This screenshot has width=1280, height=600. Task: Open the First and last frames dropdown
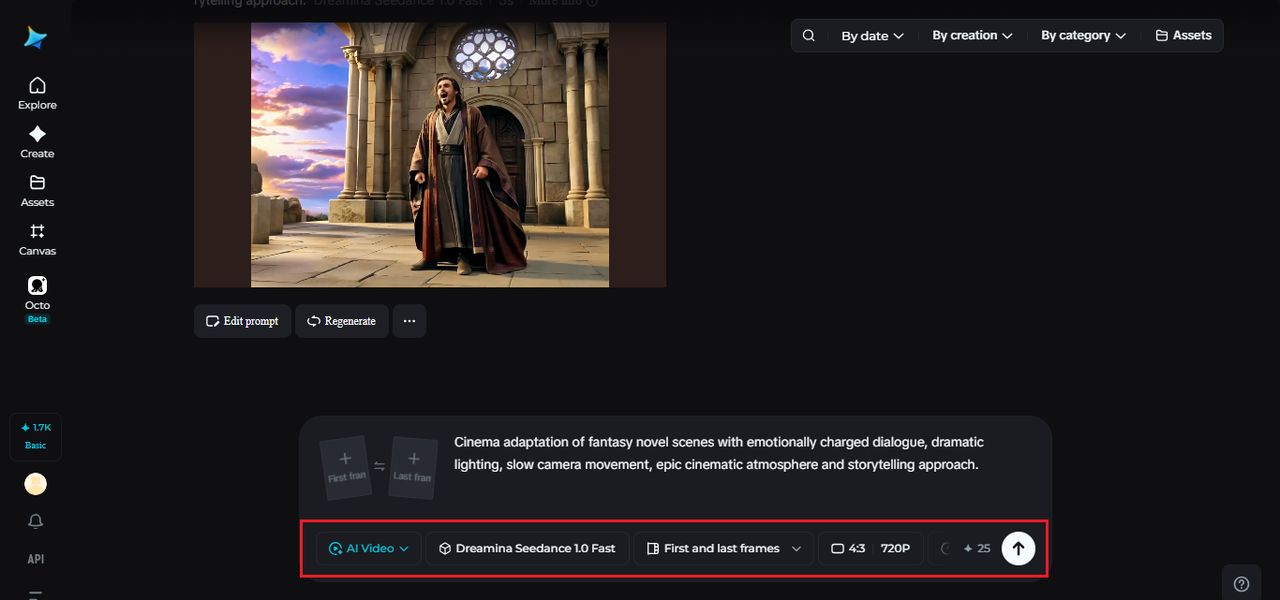pyautogui.click(x=723, y=548)
